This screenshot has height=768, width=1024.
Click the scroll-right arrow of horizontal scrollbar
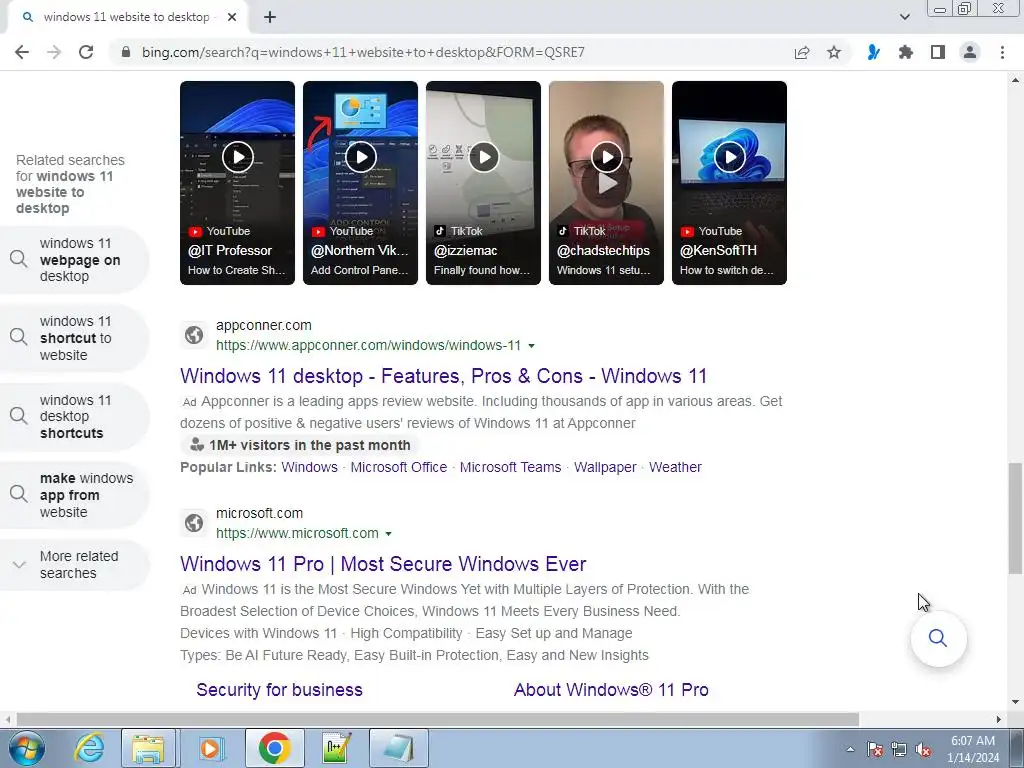coord(999,719)
